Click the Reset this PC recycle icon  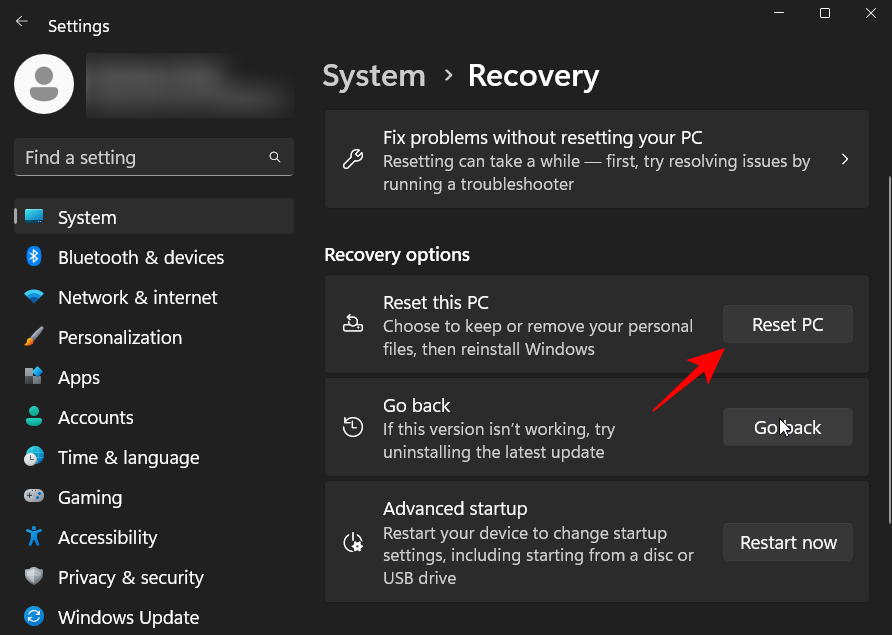[353, 322]
